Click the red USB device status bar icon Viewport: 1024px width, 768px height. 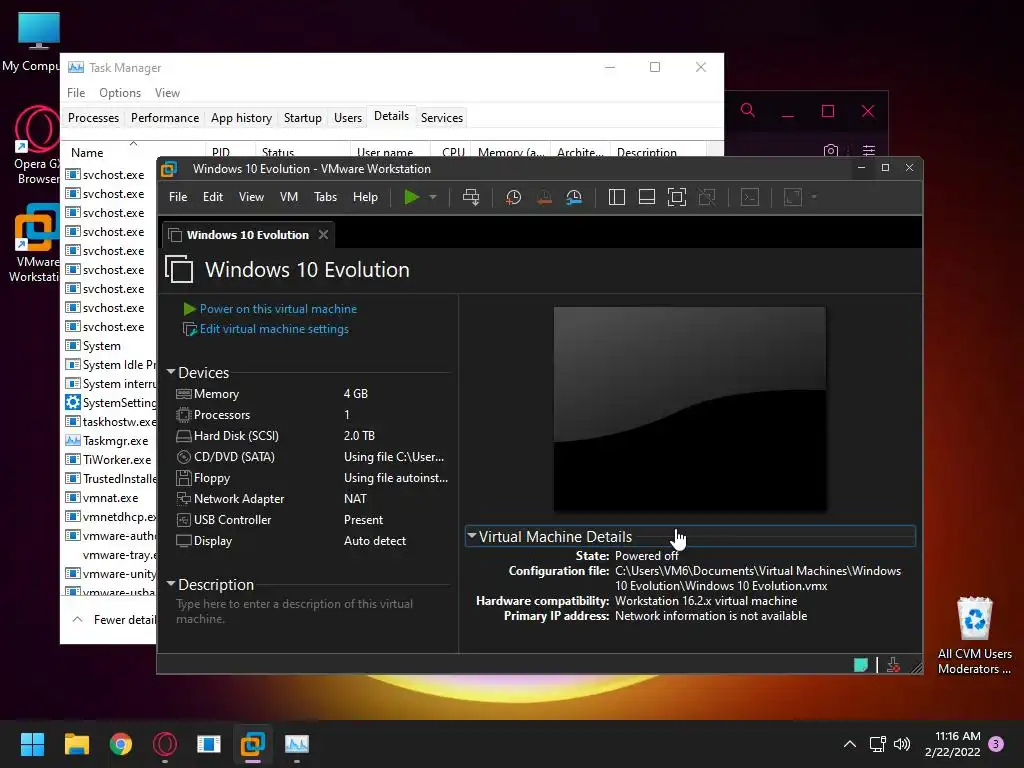[893, 665]
